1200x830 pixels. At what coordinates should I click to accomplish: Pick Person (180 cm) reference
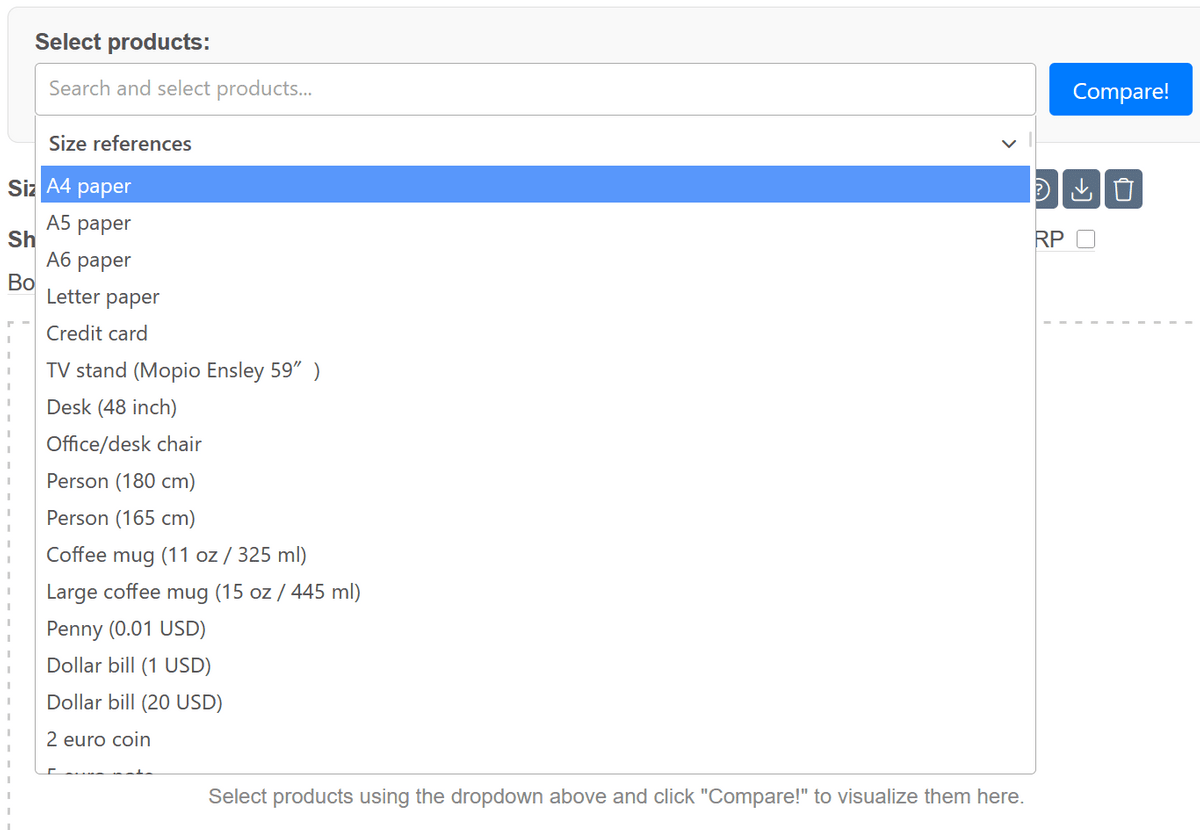pos(121,481)
